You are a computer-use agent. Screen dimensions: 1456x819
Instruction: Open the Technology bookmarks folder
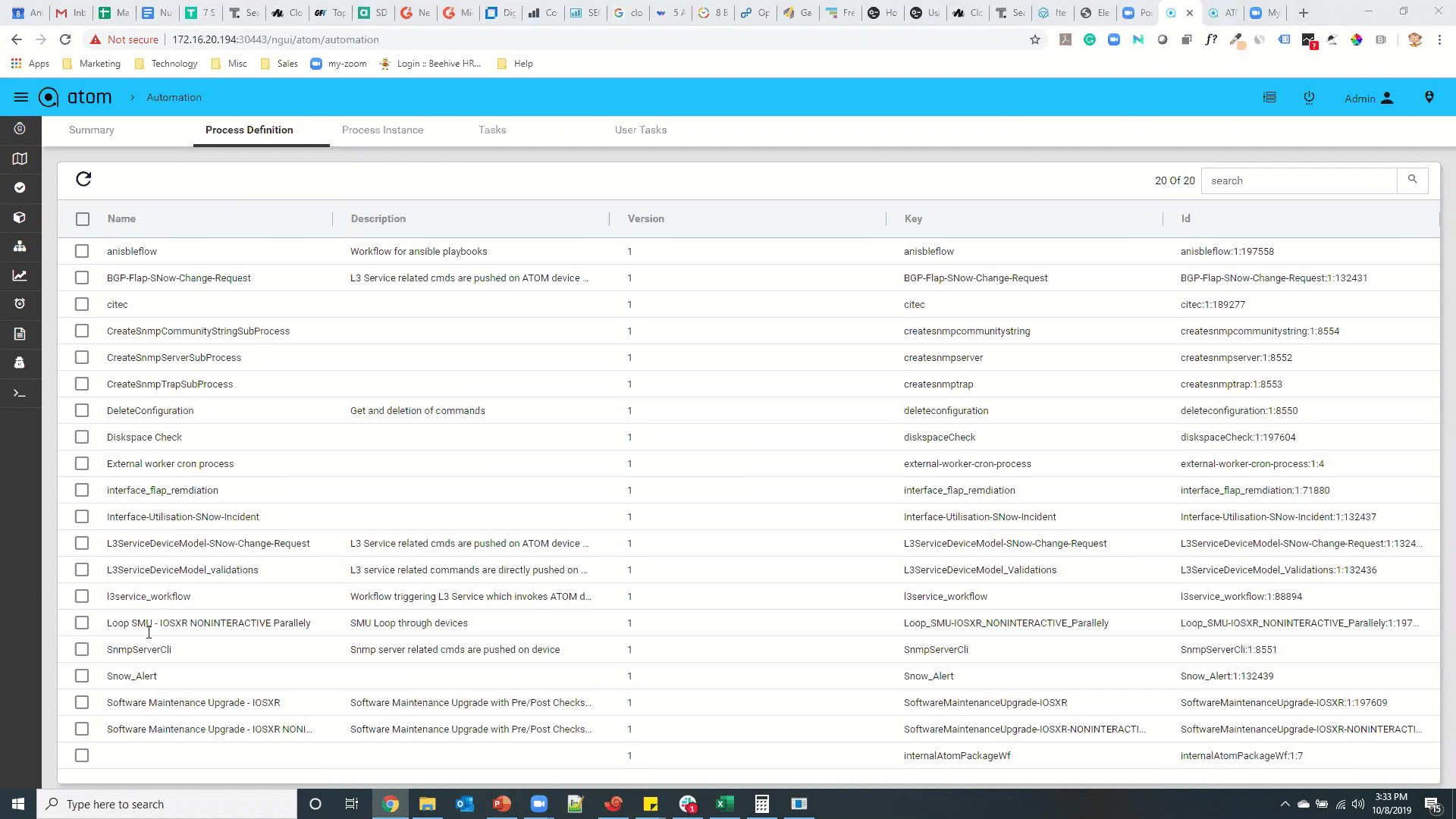coord(166,64)
